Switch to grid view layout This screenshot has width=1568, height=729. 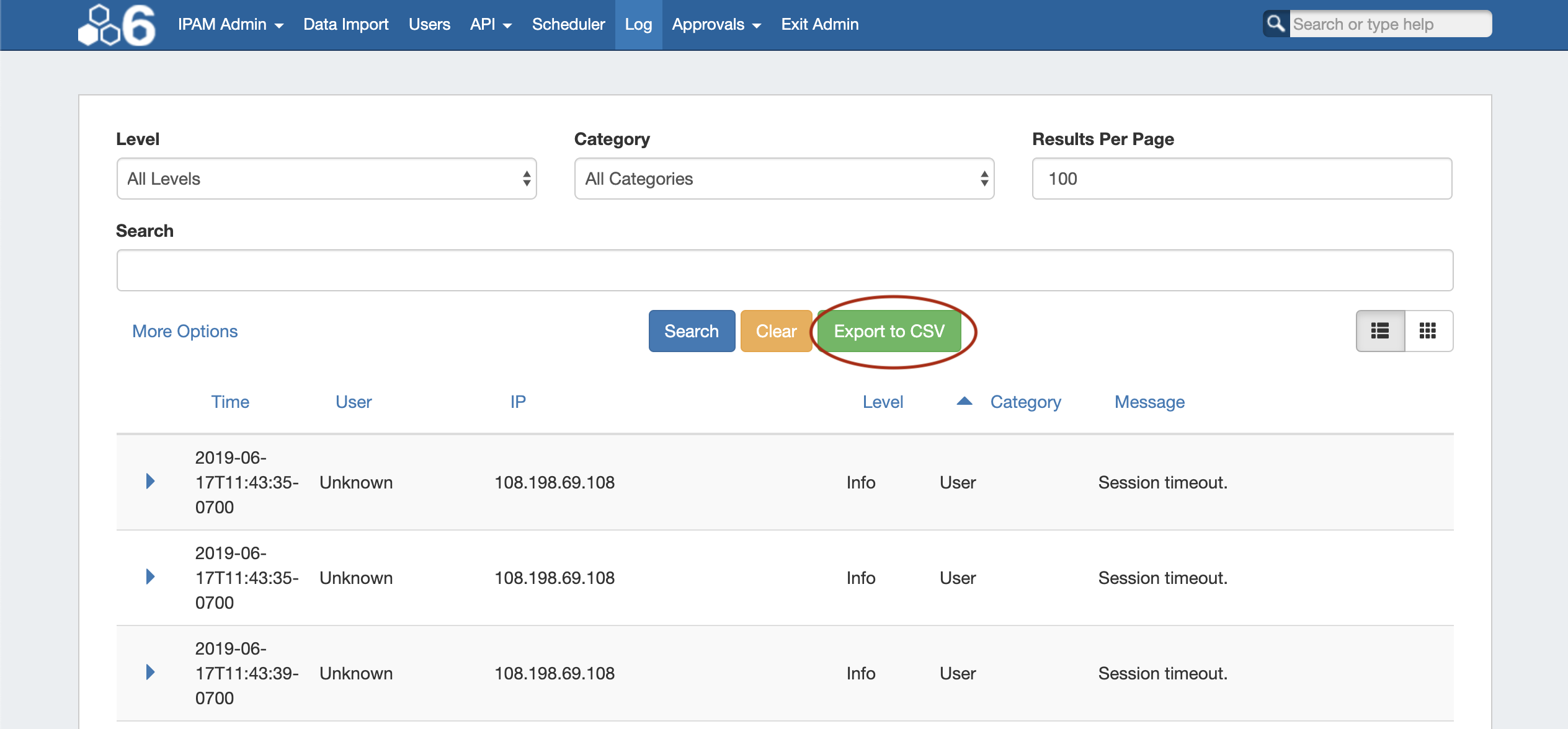pyautogui.click(x=1428, y=331)
